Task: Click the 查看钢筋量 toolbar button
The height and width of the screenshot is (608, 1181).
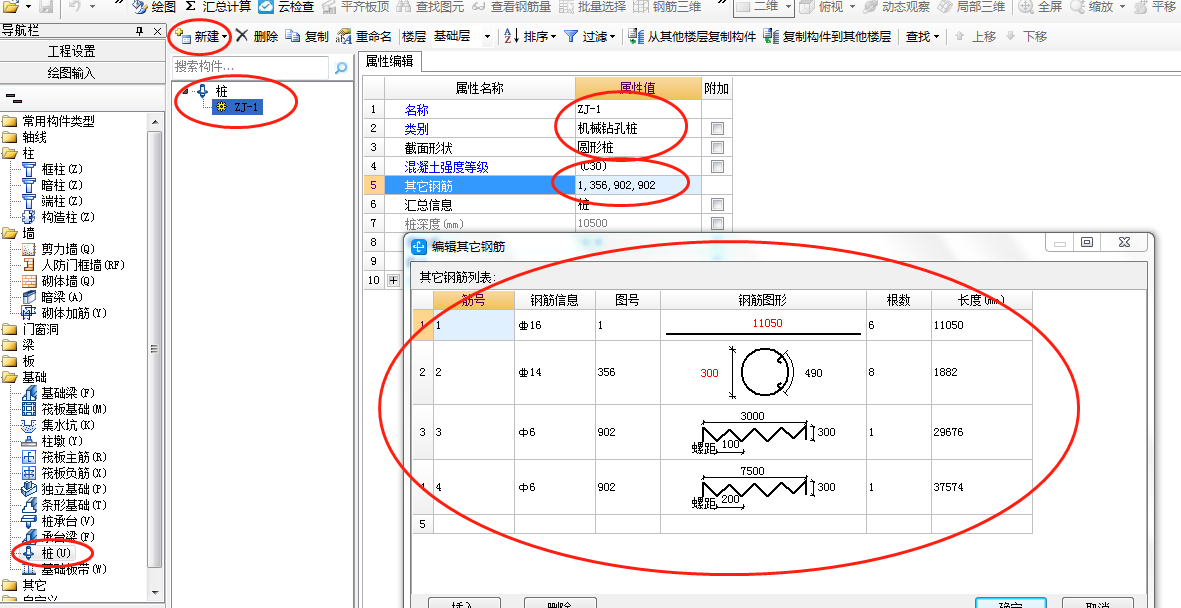Action: (511, 7)
